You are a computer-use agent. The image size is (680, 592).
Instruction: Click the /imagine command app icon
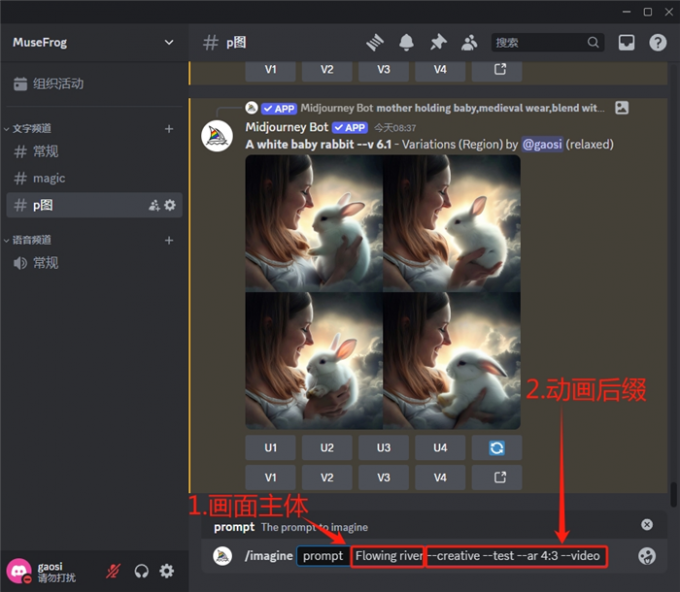pyautogui.click(x=222, y=556)
